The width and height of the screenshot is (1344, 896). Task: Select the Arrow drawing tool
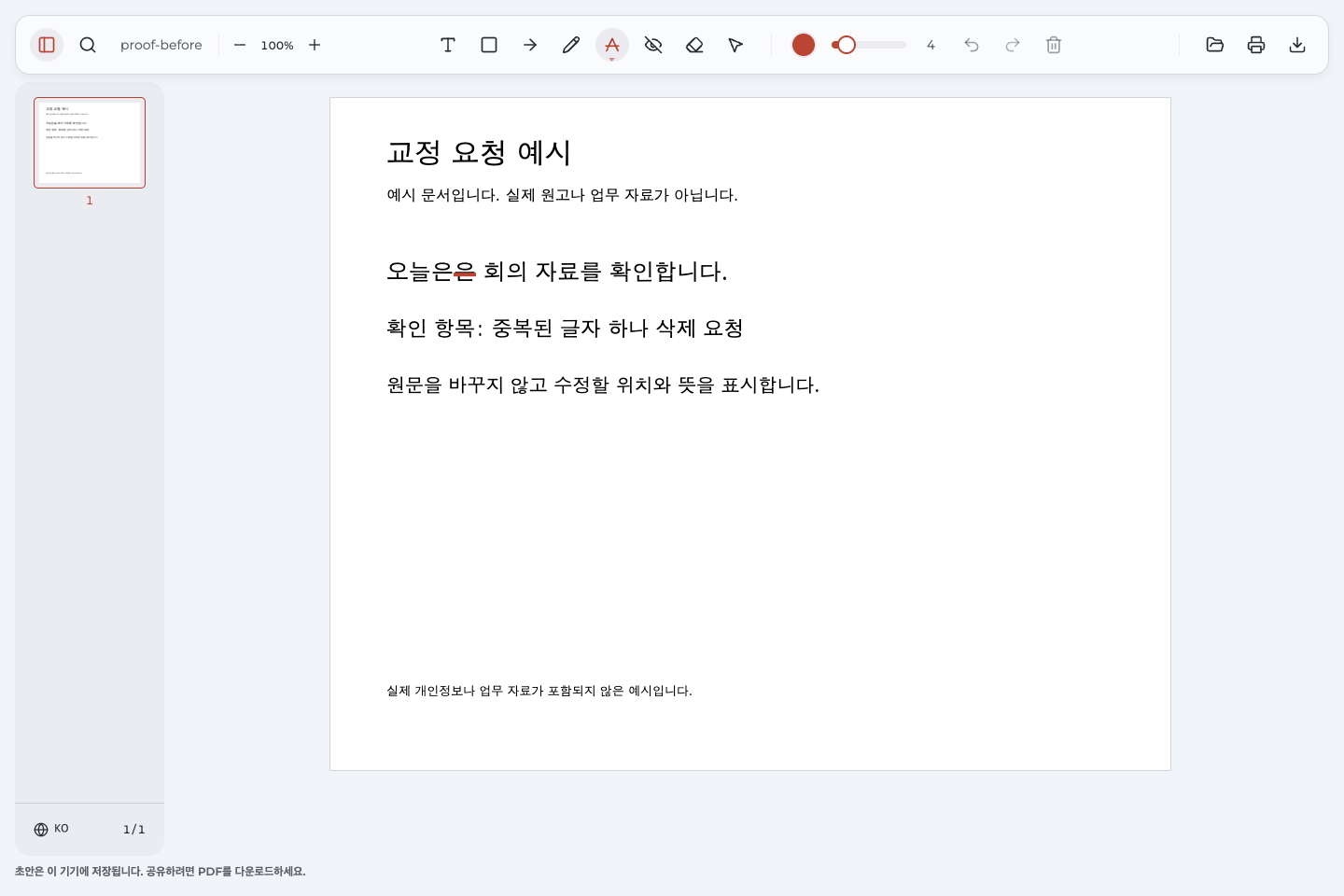[530, 45]
